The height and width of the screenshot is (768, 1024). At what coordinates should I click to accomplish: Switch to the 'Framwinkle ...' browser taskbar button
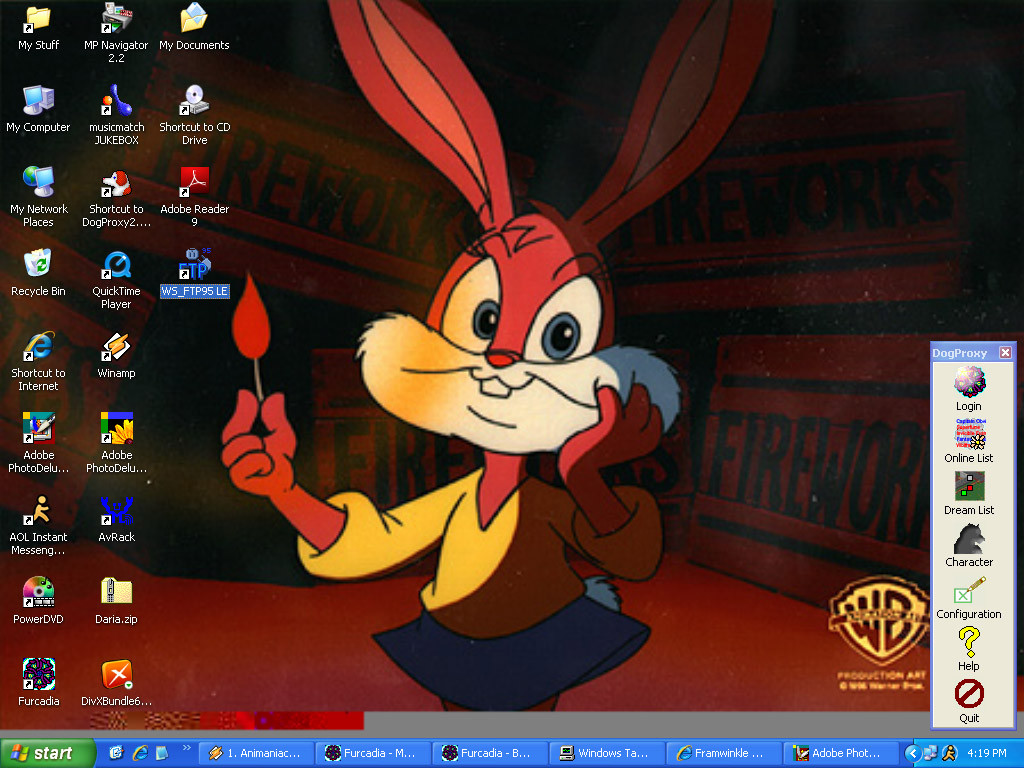coord(724,753)
